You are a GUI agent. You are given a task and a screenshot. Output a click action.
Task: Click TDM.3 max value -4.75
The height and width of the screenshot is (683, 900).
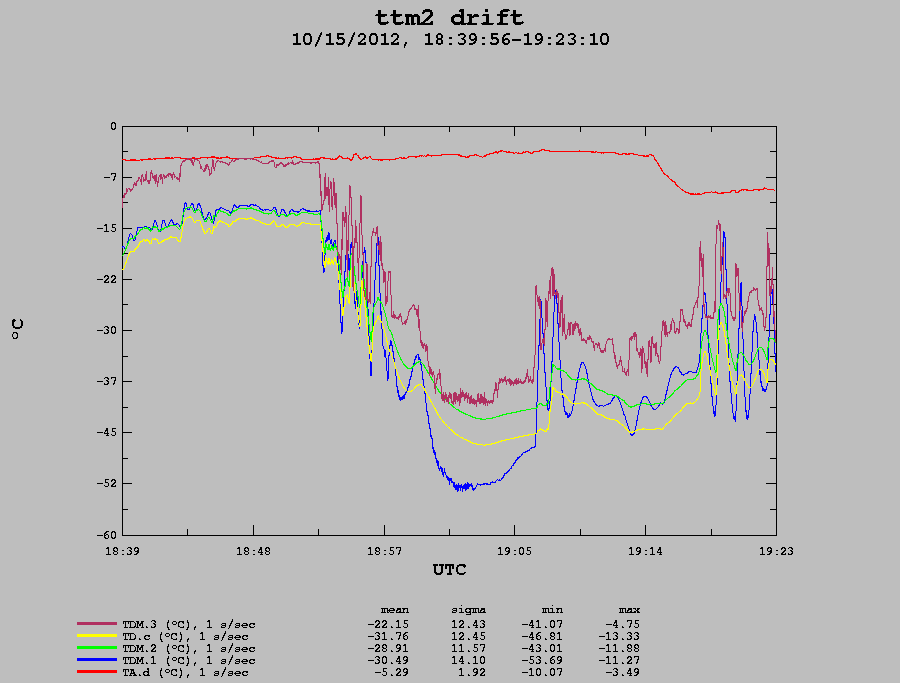(622, 624)
